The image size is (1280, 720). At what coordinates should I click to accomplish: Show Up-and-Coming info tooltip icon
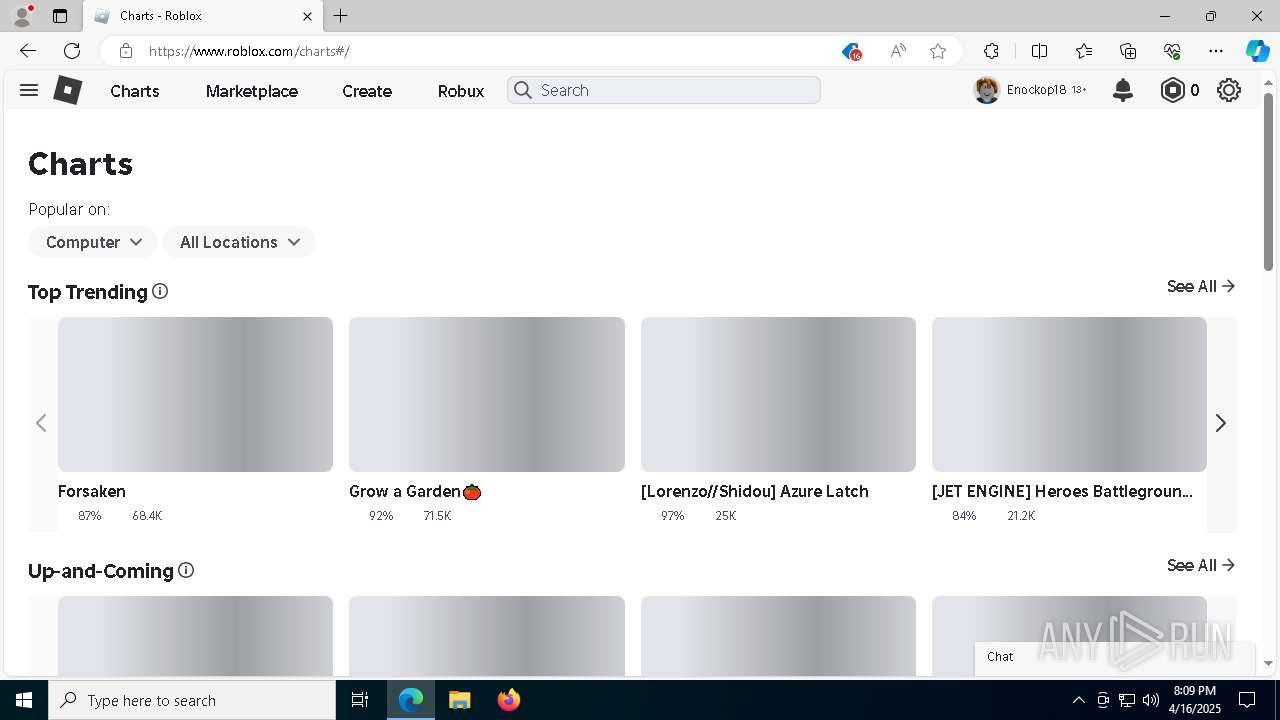pyautogui.click(x=186, y=570)
